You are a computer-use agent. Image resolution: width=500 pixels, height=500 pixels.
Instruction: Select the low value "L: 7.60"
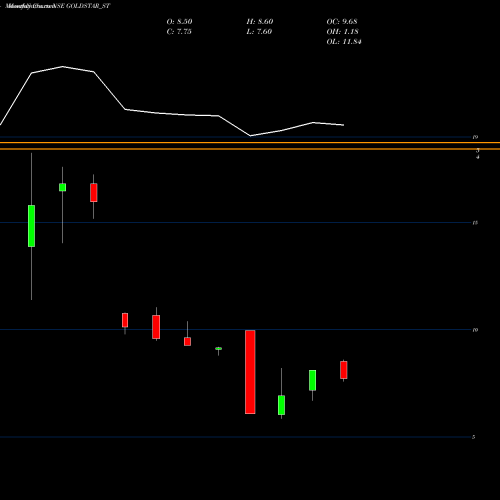259,31
